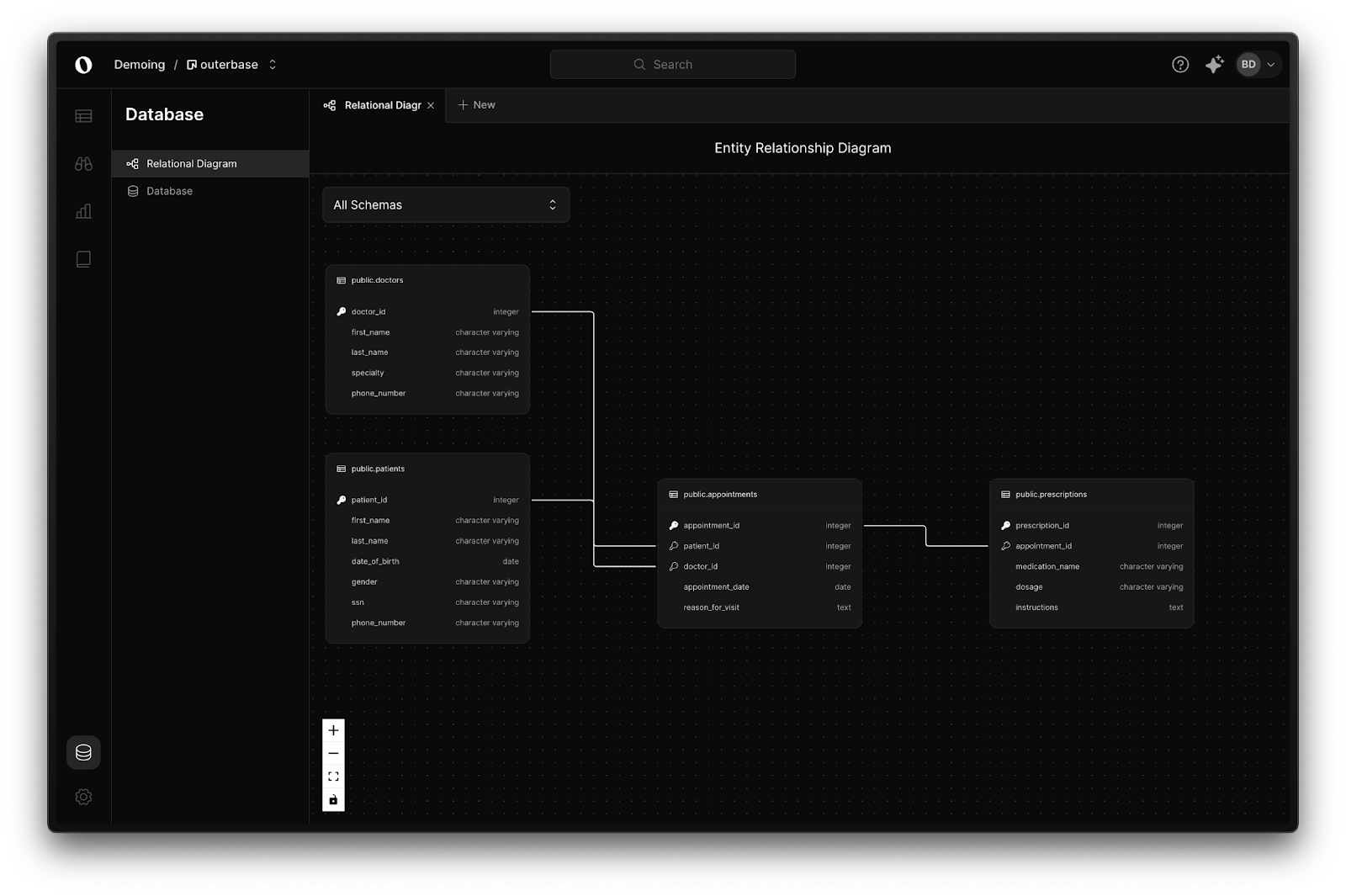Screen dimensions: 1346x896
Task: Open the binoculars explore sidebar icon
Action: click(x=83, y=164)
